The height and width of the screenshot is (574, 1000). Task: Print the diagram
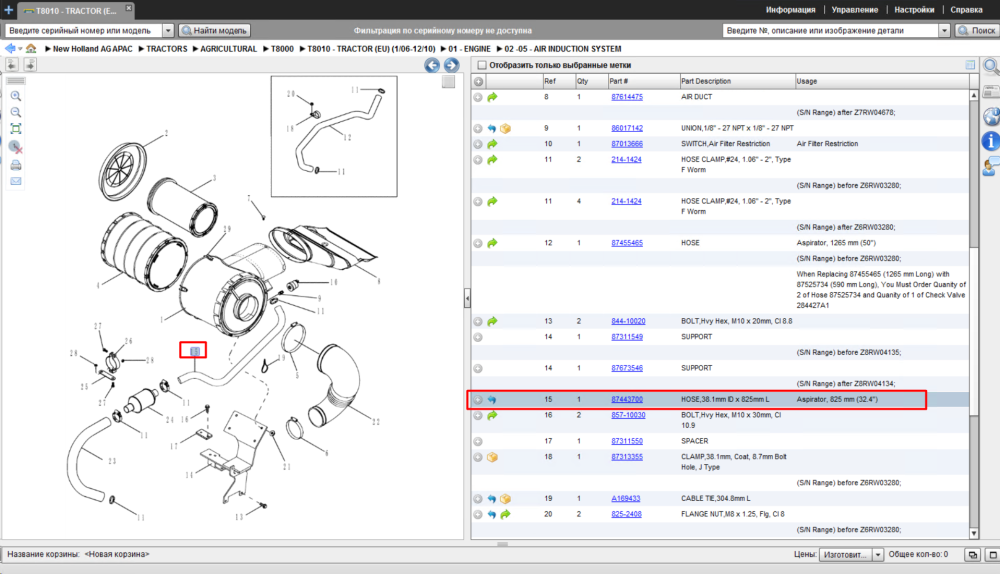[16, 165]
